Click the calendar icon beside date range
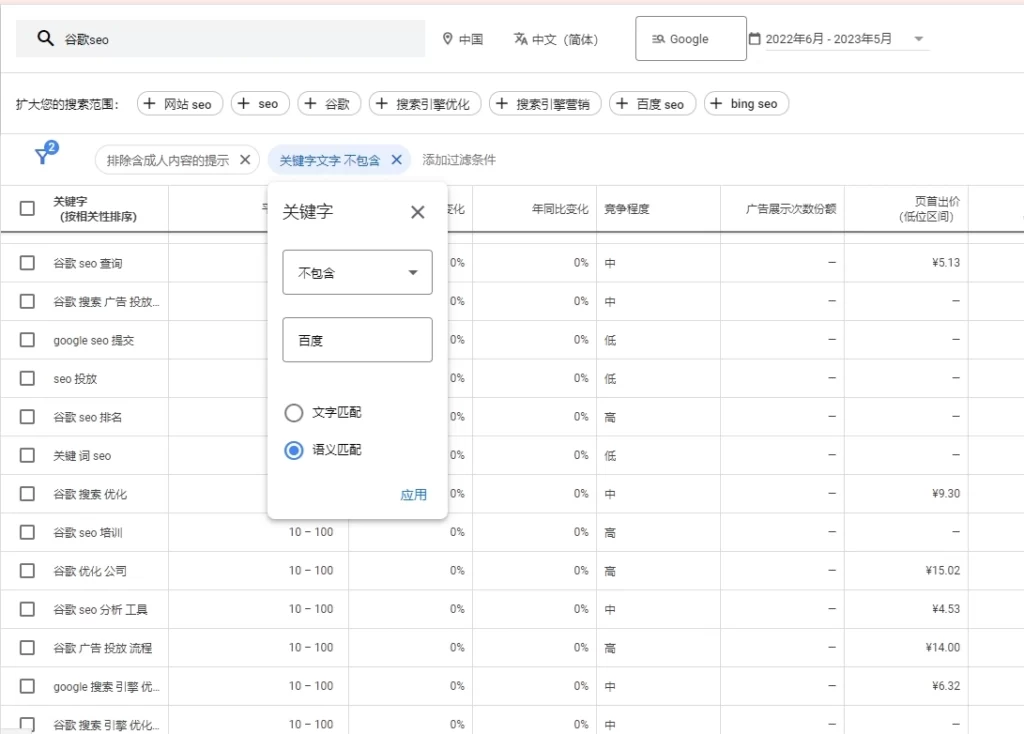Viewport: 1024px width, 734px height. (x=754, y=39)
